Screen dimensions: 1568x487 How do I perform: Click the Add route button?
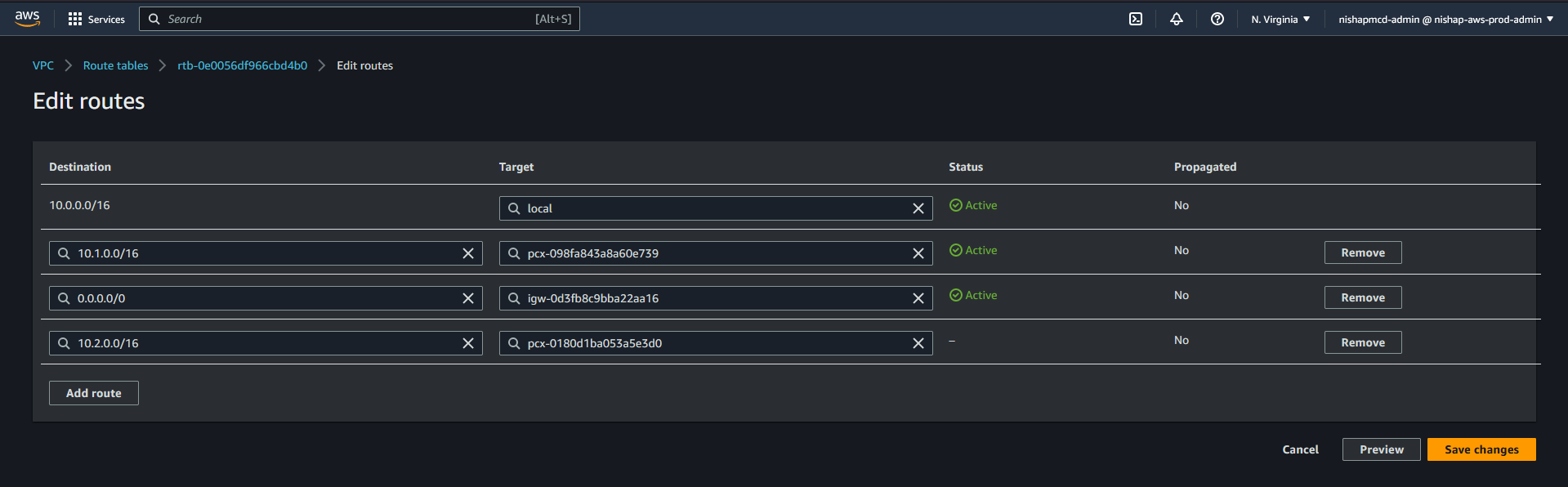coord(93,393)
